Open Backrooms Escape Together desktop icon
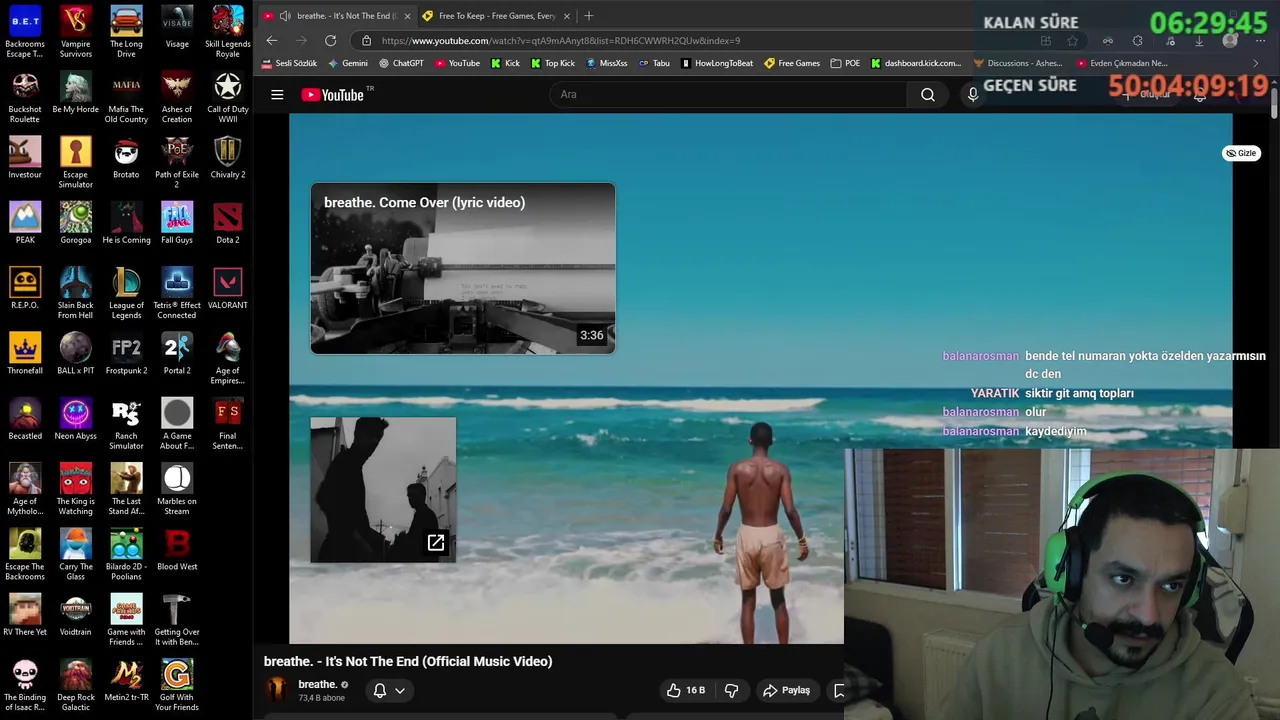The height and width of the screenshot is (720, 1280). click(x=25, y=32)
